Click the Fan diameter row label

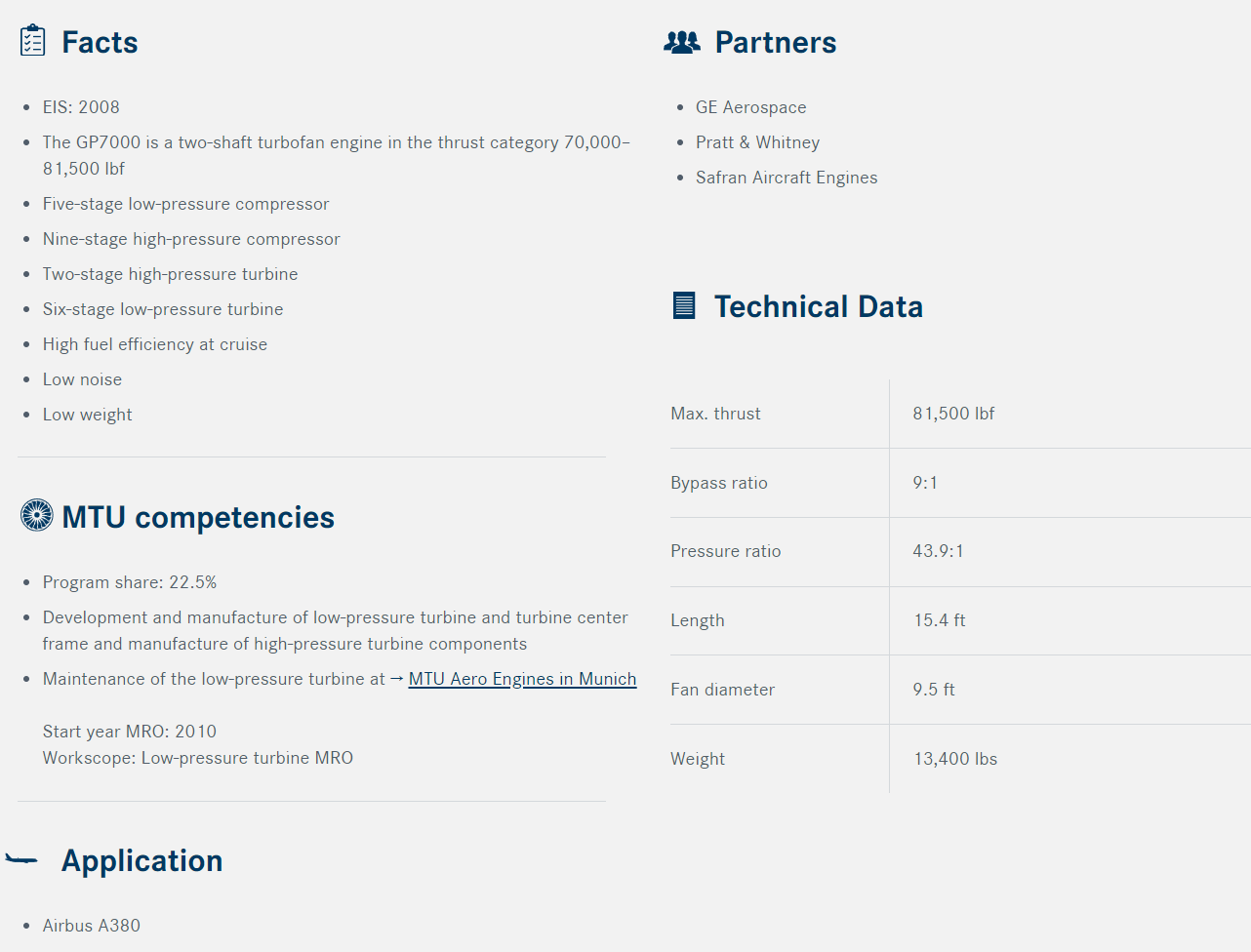point(722,690)
